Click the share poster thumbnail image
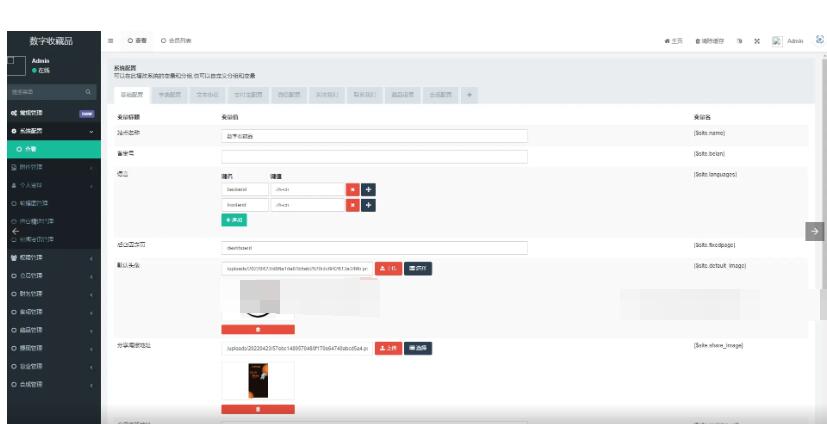 pos(254,380)
